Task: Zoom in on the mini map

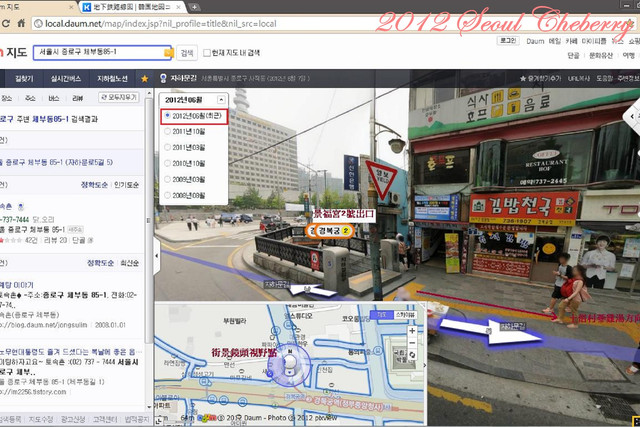Action: pos(412,331)
